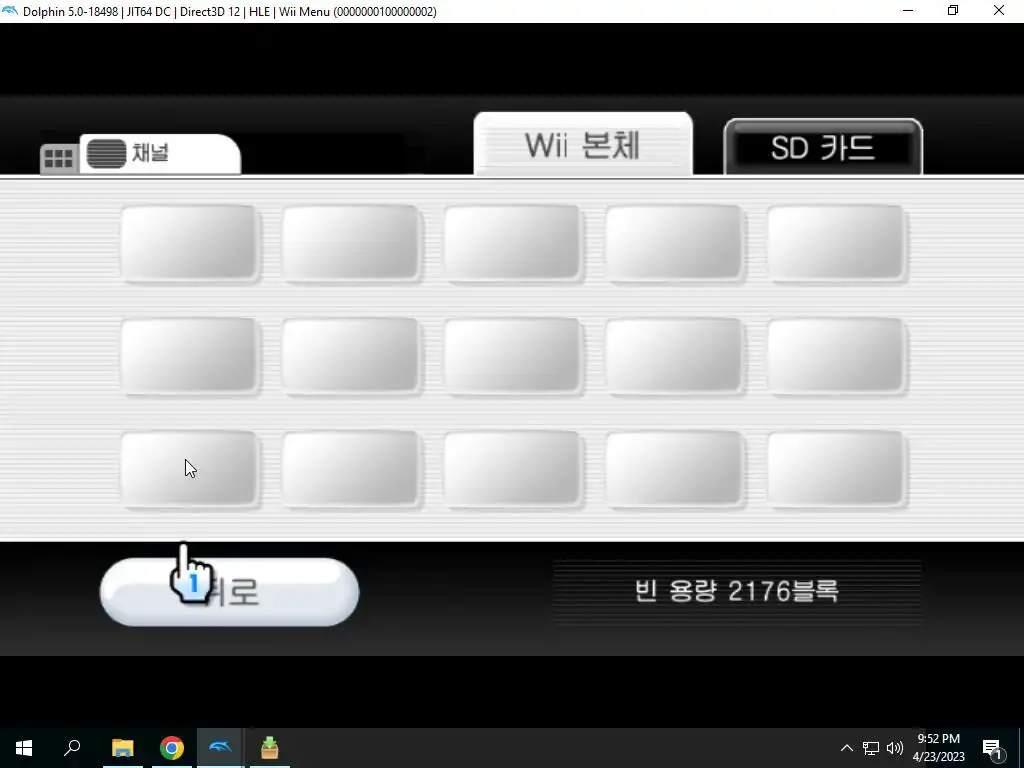
Task: Click the grid view icon beside 채널
Action: coord(59,159)
